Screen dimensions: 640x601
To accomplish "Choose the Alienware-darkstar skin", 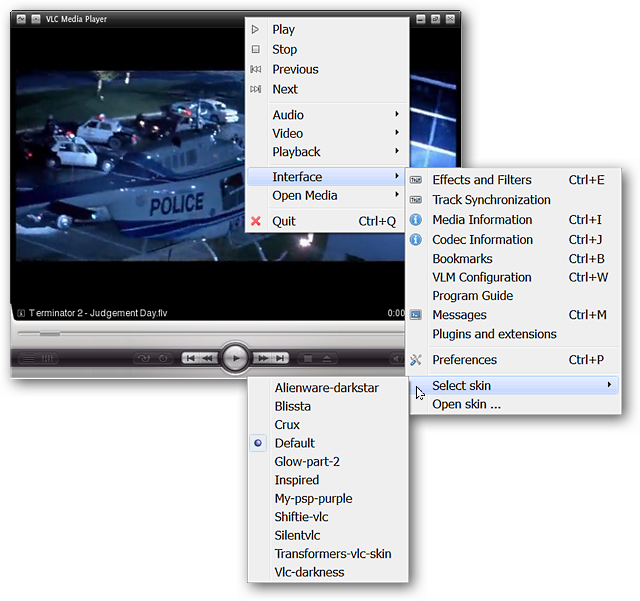I will 326,388.
